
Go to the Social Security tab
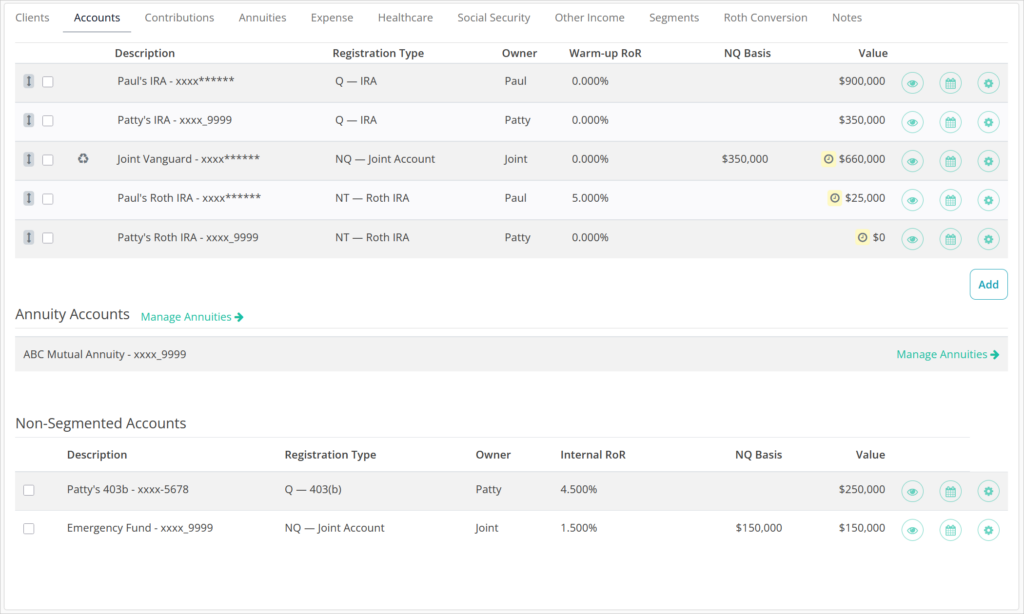tap(493, 18)
